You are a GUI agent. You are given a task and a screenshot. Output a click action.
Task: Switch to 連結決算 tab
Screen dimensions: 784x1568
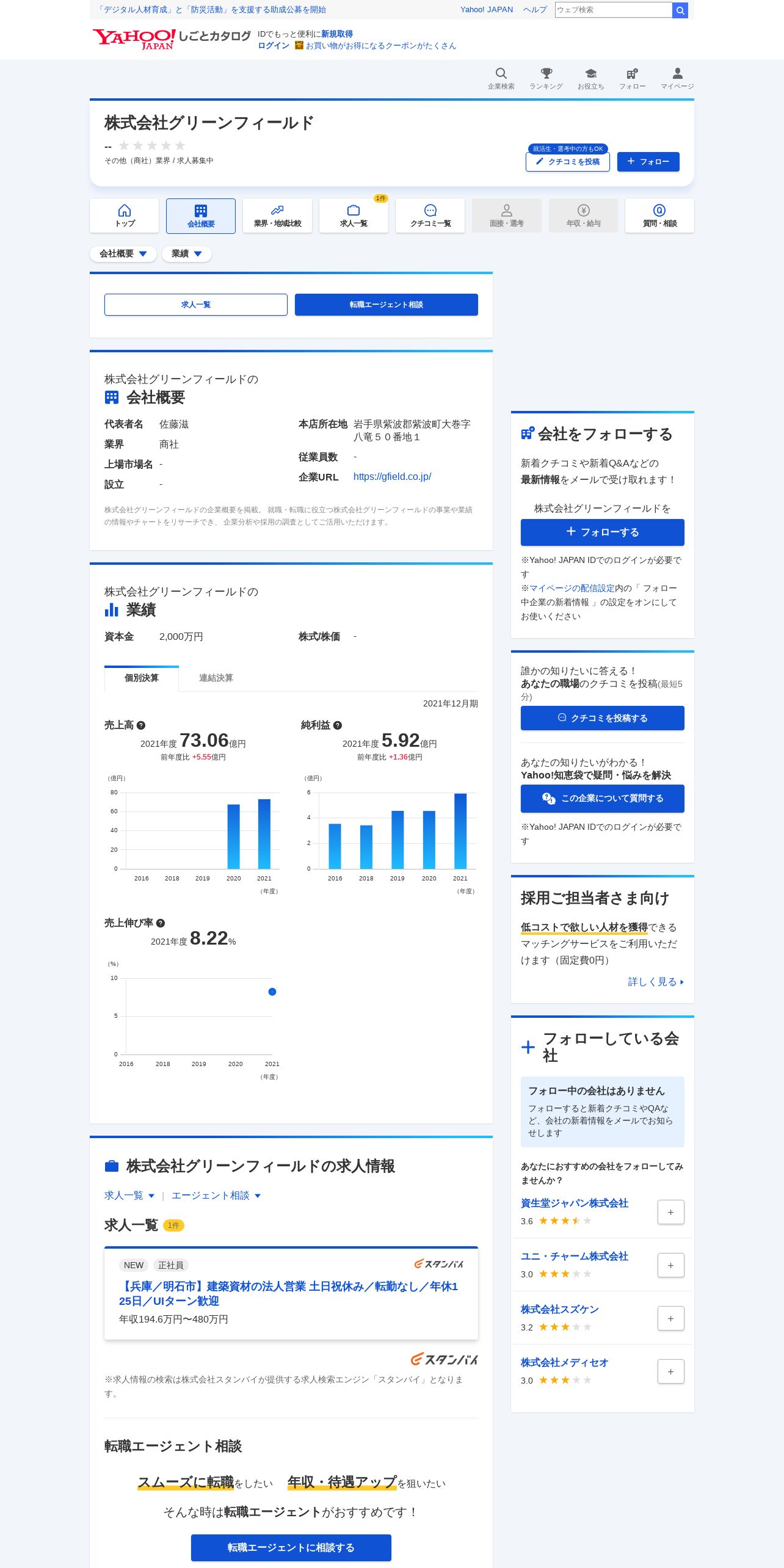tap(216, 678)
